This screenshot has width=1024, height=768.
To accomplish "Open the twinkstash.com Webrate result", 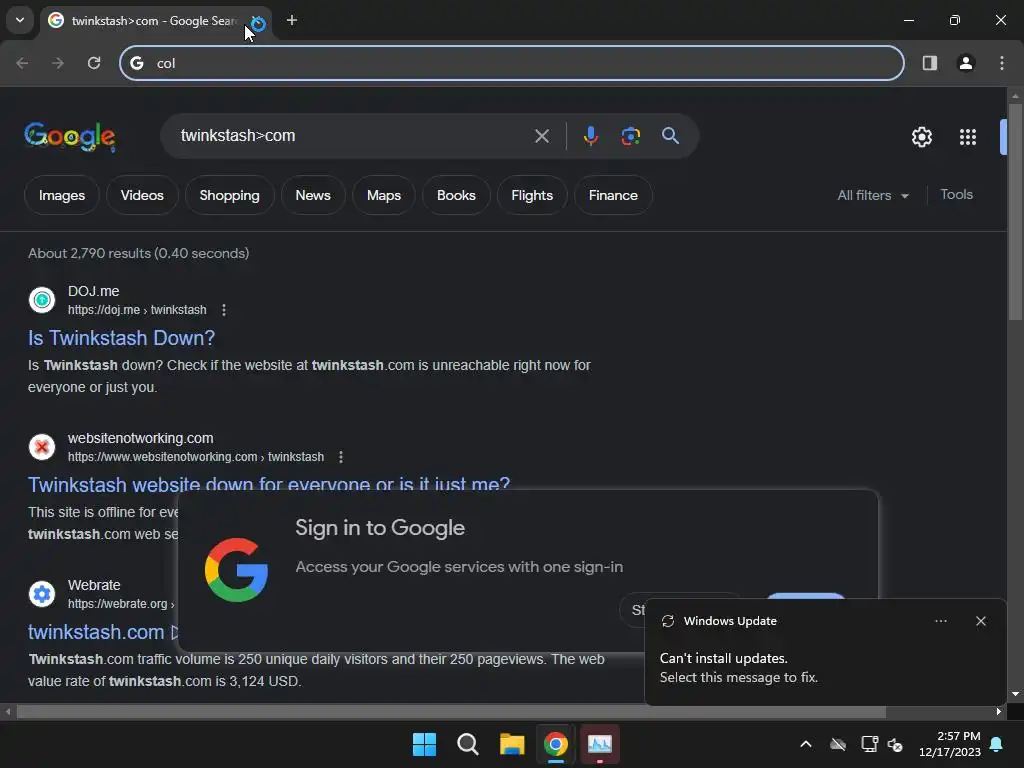I will tap(96, 632).
